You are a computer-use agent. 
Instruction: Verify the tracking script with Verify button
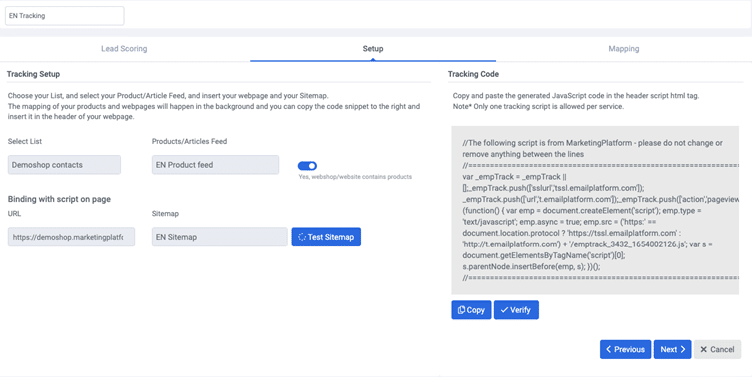pos(516,310)
